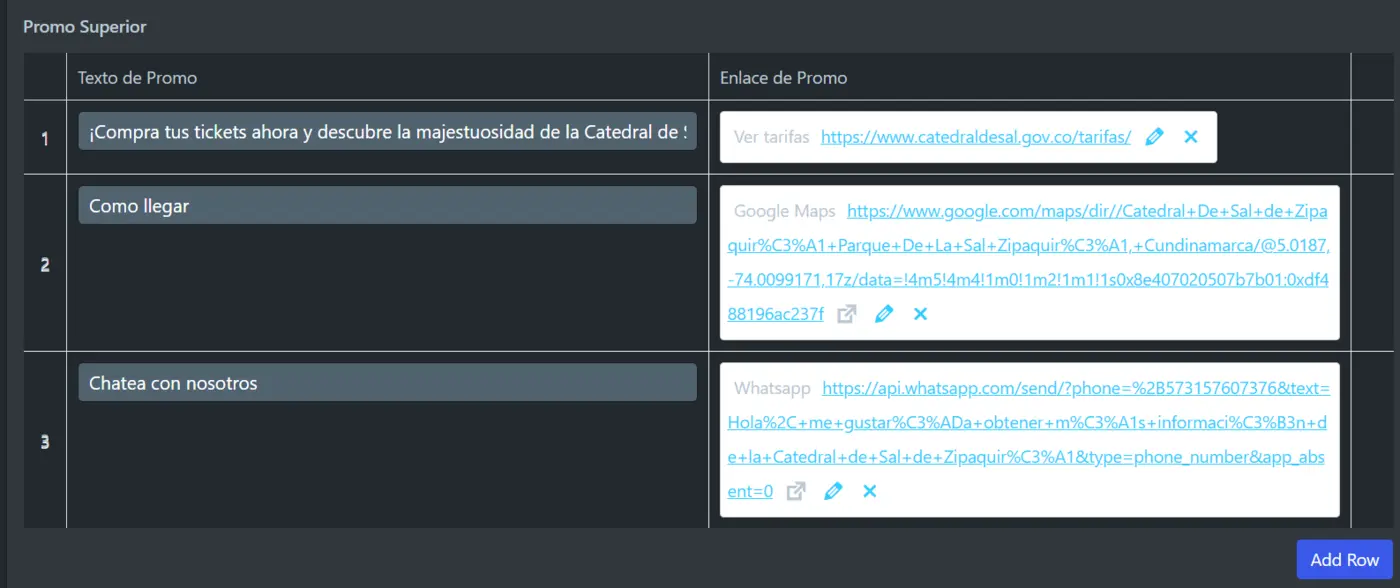This screenshot has height=588, width=1400.
Task: Remove the Whatsapp link using X icon
Action: [869, 491]
